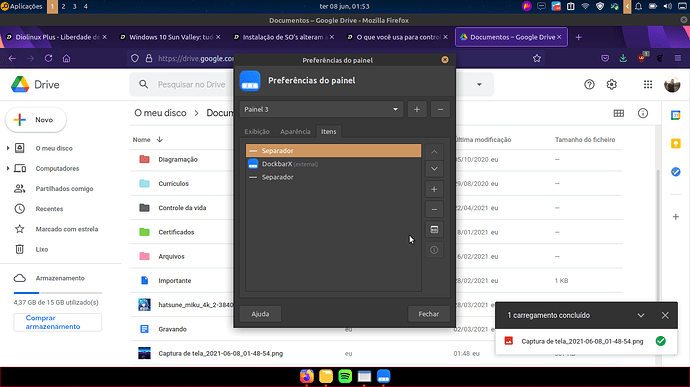
Task: Edit the selected panel item properties
Action: click(x=434, y=229)
